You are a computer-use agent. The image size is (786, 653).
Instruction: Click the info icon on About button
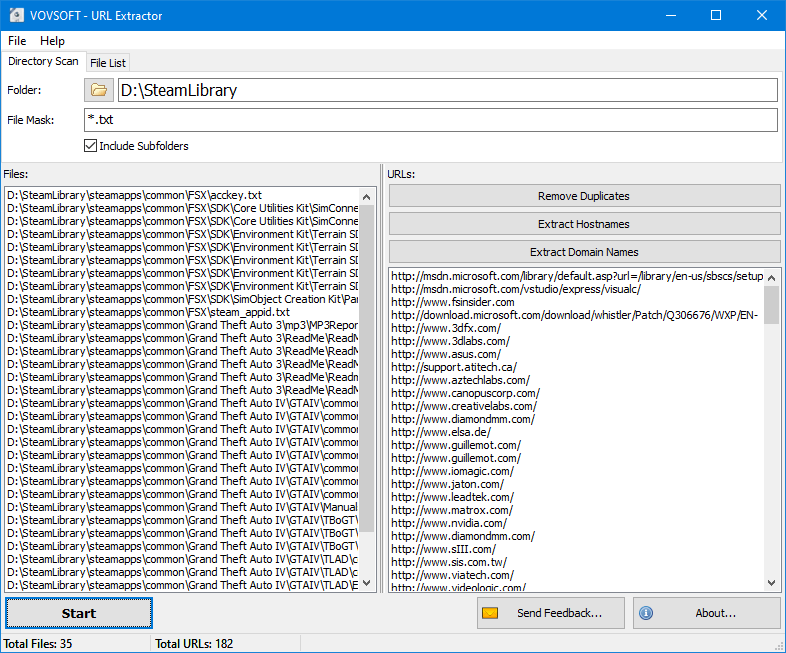click(x=646, y=613)
